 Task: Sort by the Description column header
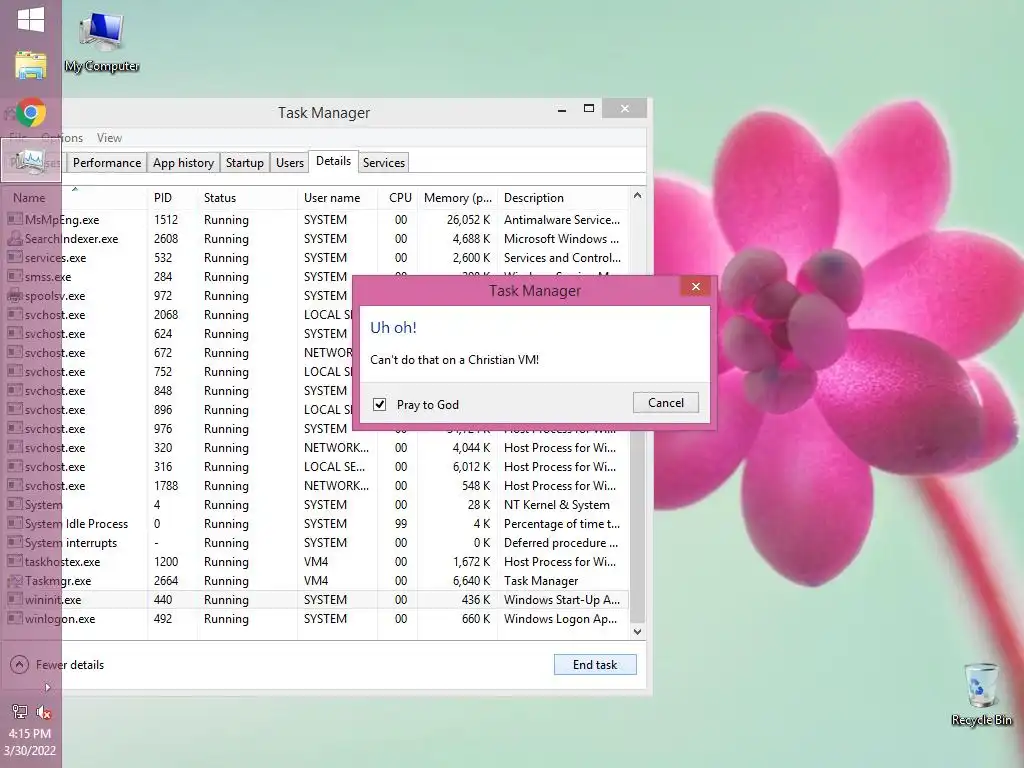[x=563, y=198]
